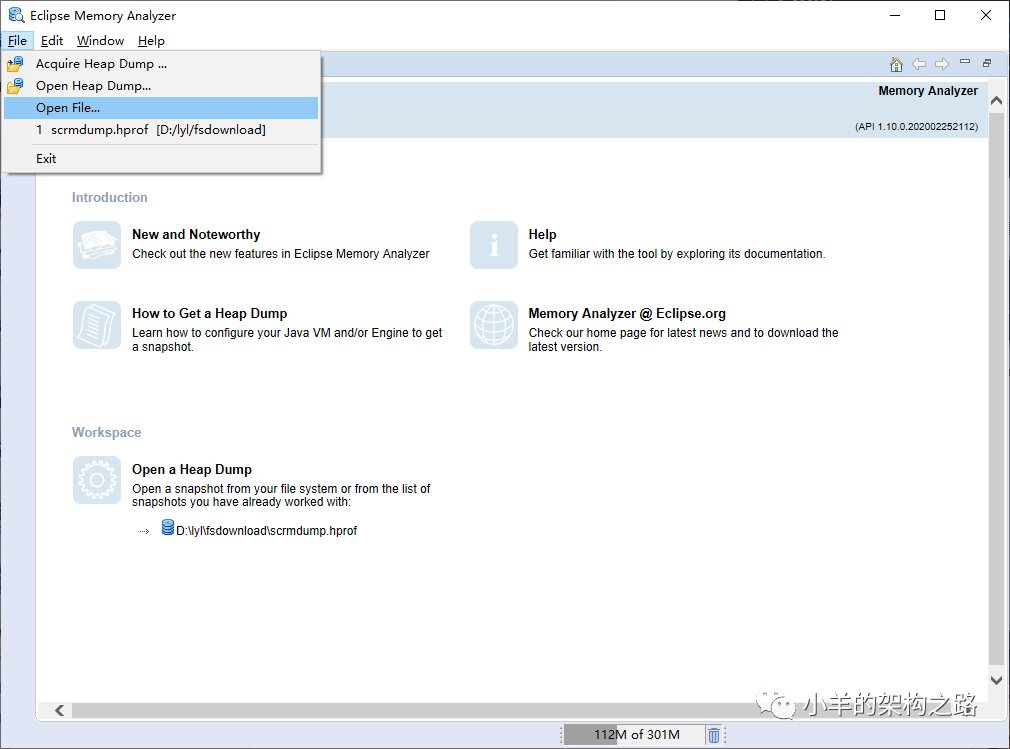The height and width of the screenshot is (749, 1010).
Task: Click the Open a Heap Dump gear icon
Action: pyautogui.click(x=97, y=480)
